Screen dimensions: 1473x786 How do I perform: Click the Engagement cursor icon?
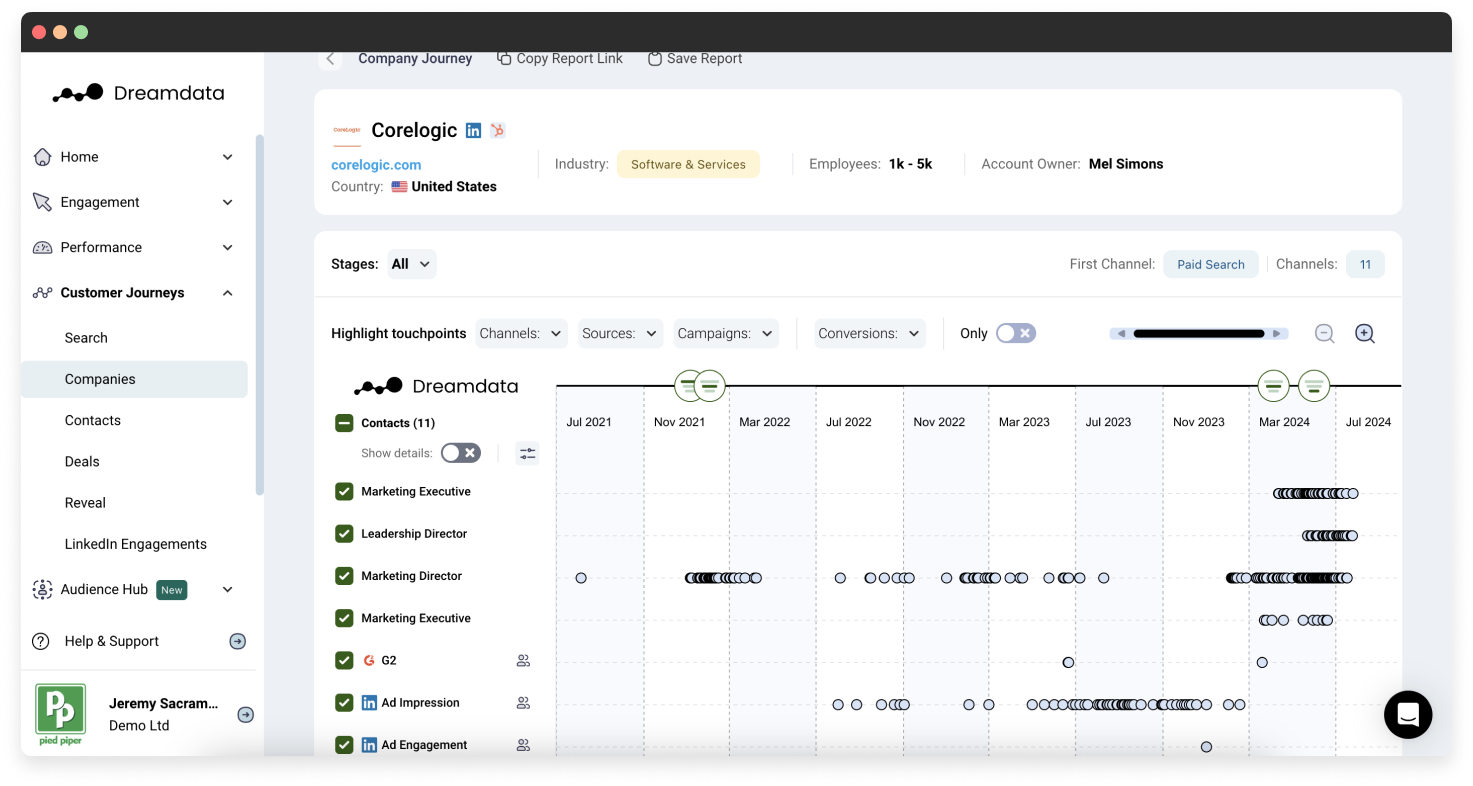42,202
